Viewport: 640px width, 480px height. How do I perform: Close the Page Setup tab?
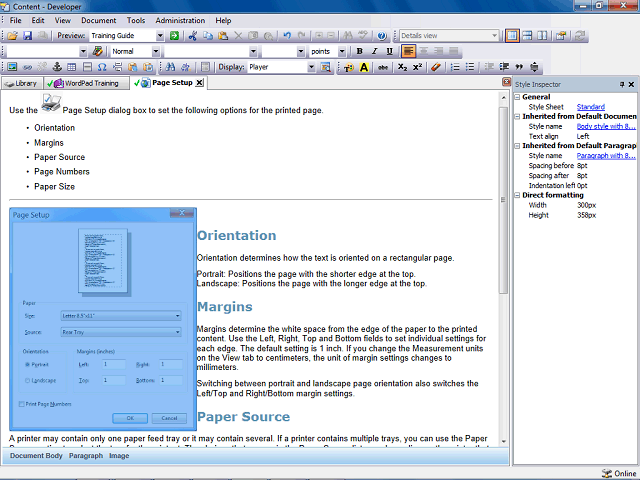[199, 83]
